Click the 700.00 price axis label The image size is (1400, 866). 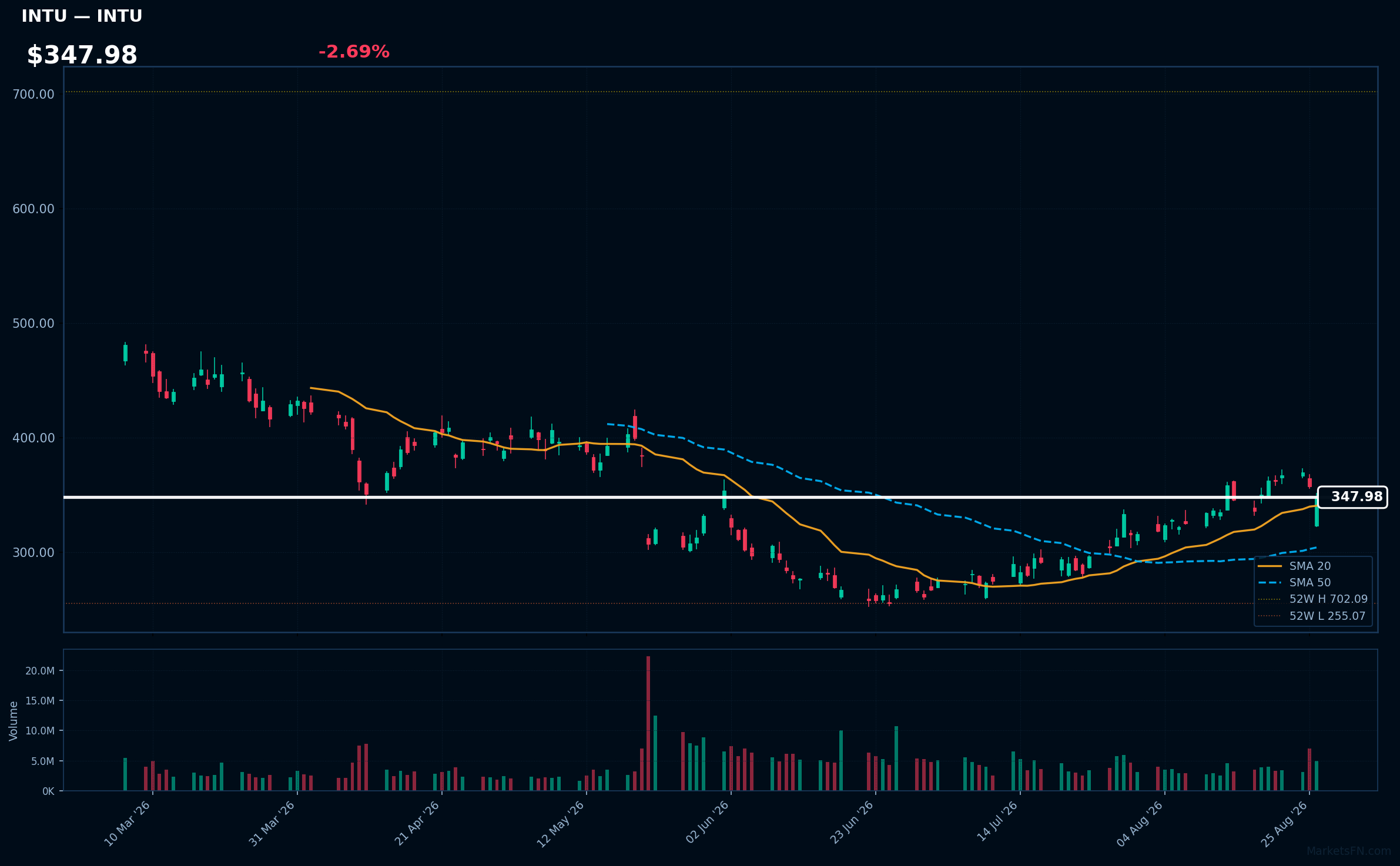click(34, 95)
